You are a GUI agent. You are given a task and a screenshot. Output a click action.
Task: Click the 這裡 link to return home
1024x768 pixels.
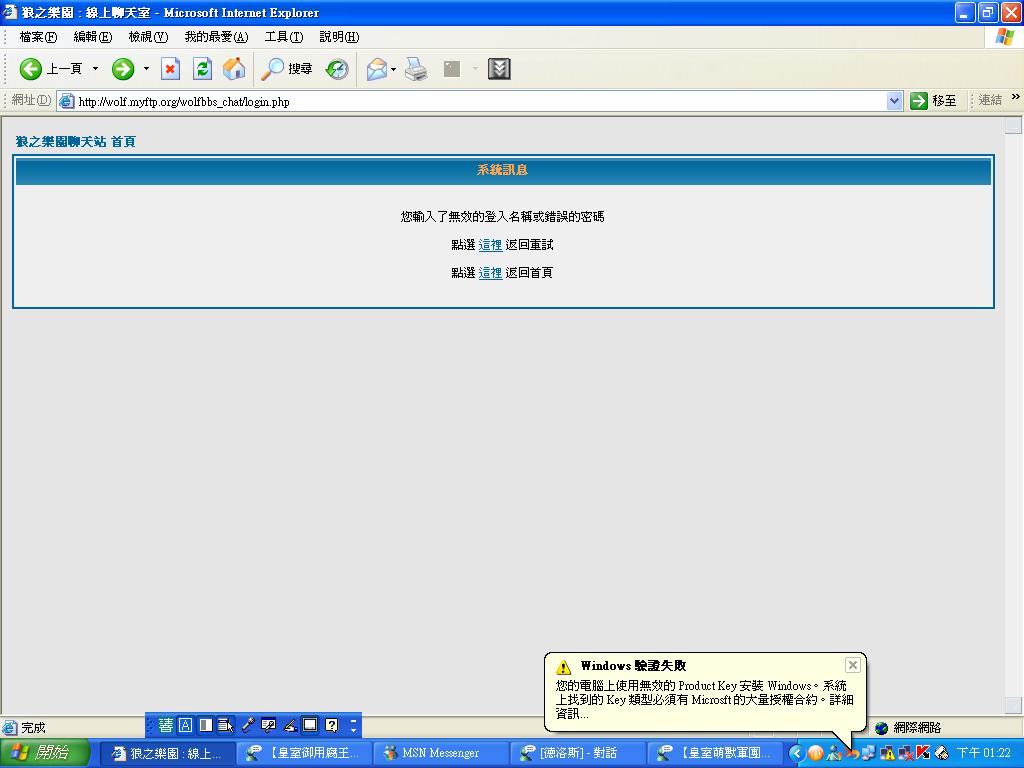[490, 273]
